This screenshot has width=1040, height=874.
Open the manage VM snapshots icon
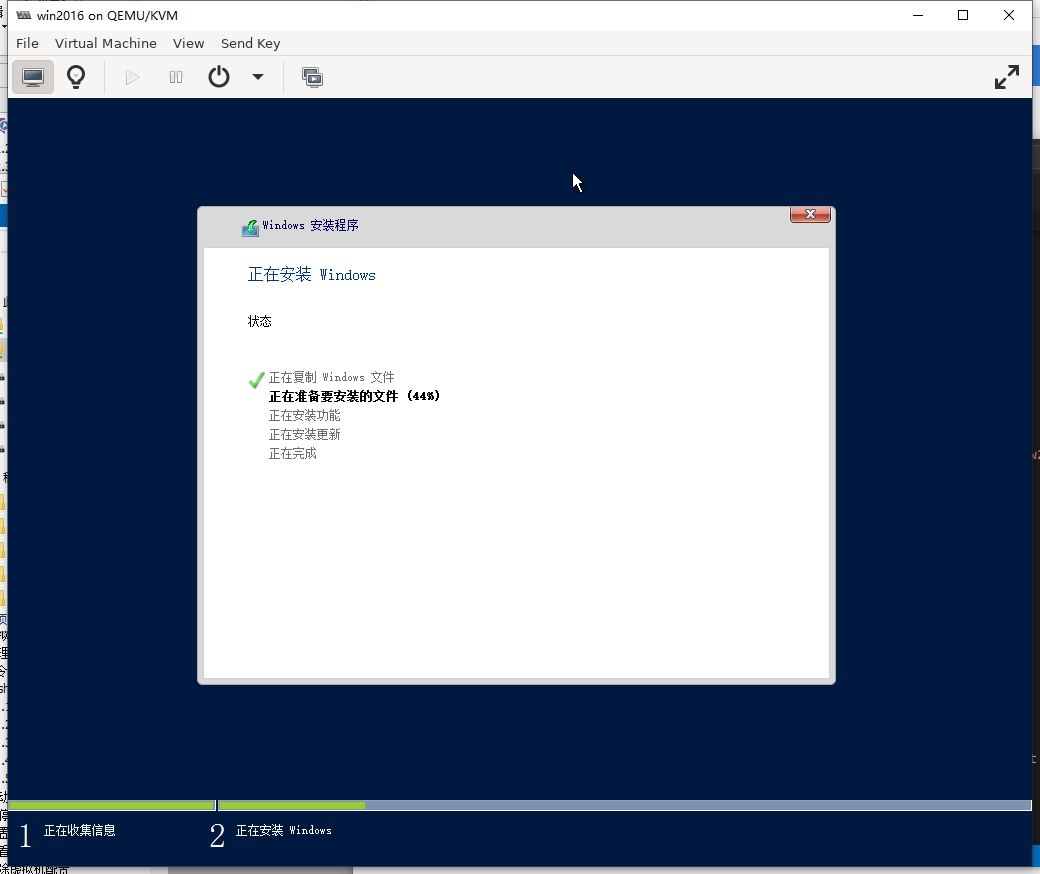coord(312,77)
